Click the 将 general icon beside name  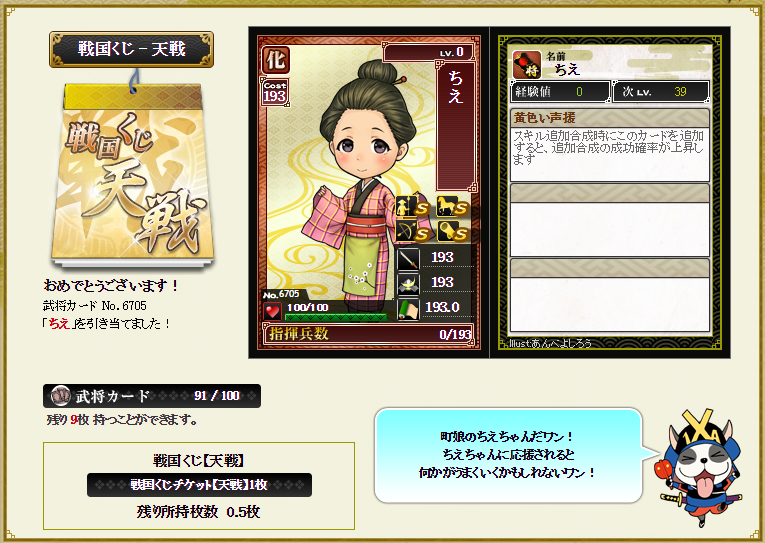(x=527, y=64)
